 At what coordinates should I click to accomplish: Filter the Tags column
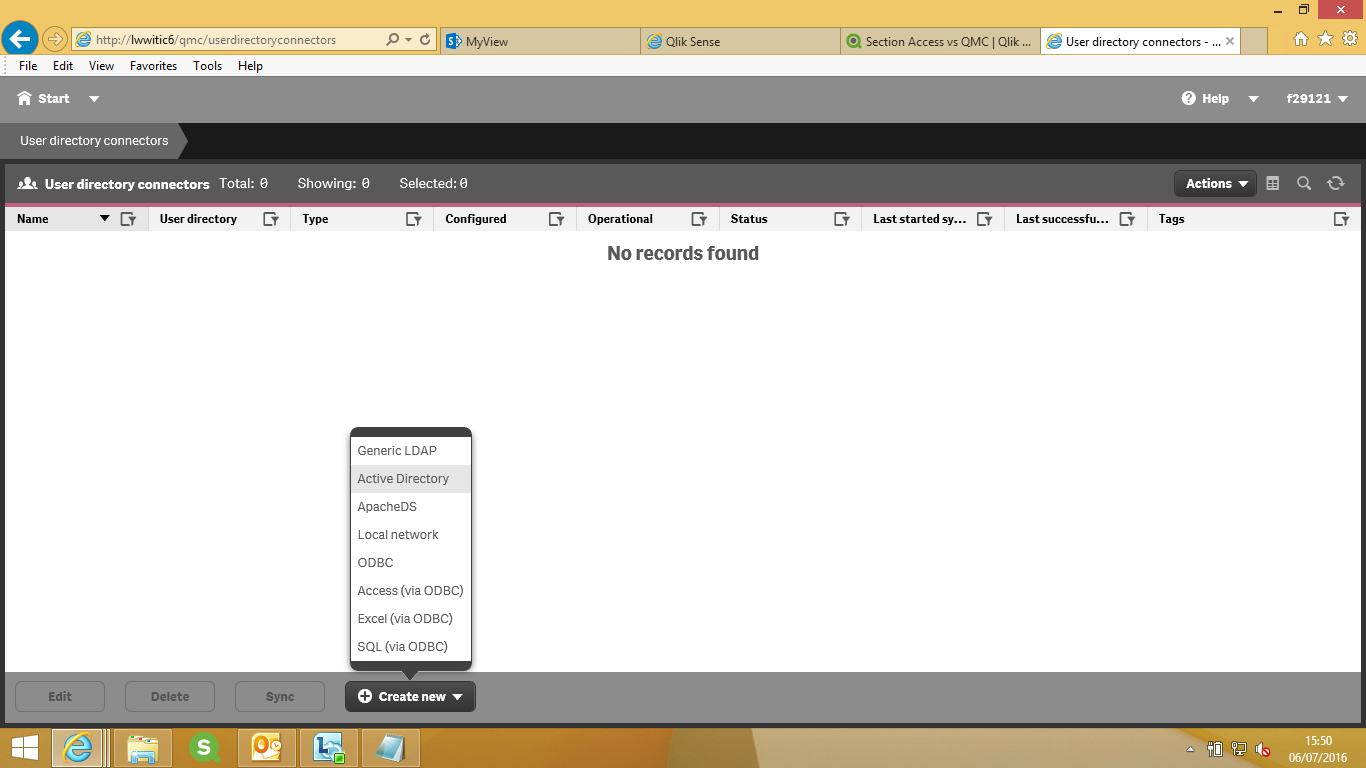1342,219
